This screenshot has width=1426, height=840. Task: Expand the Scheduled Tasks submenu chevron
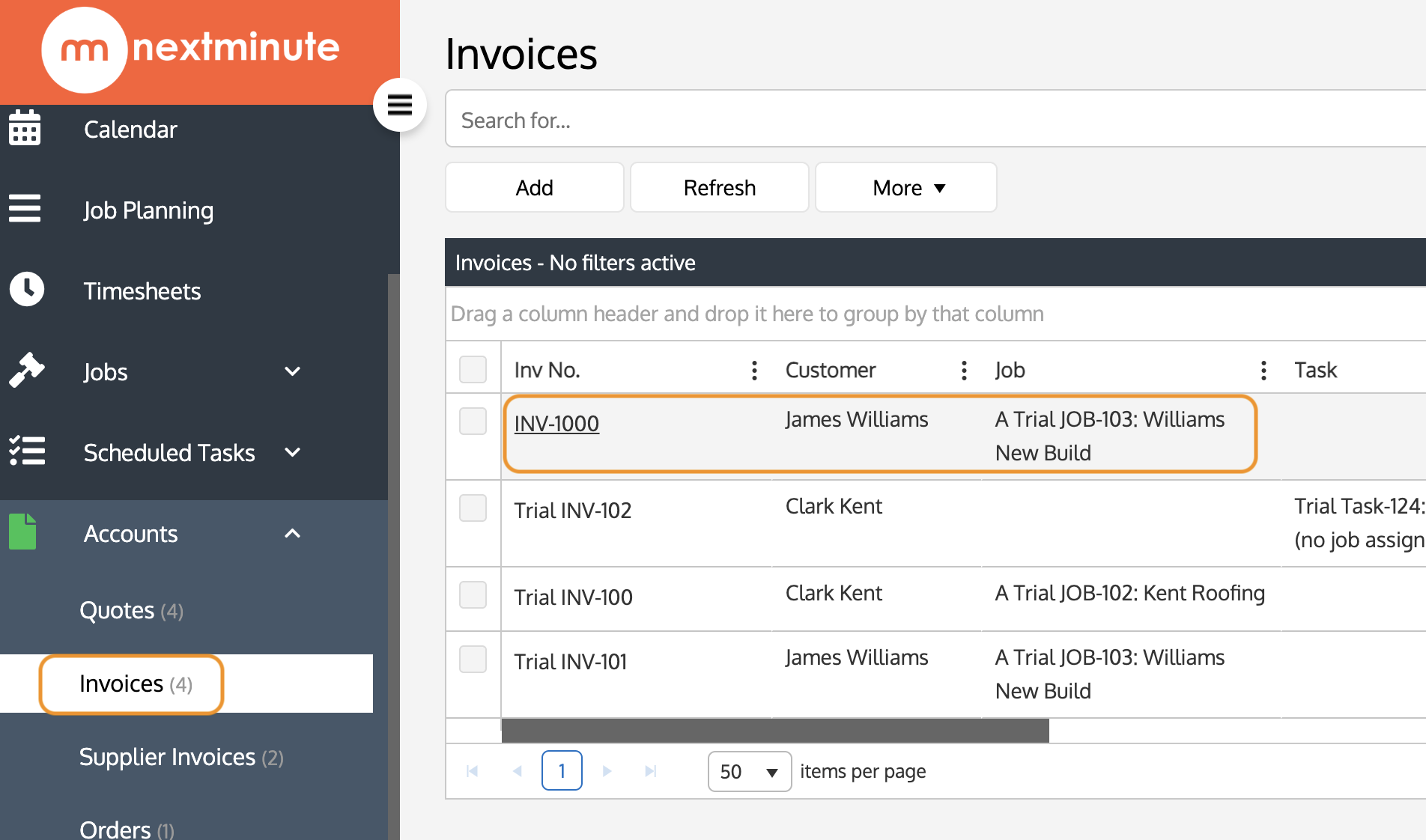[x=293, y=452]
